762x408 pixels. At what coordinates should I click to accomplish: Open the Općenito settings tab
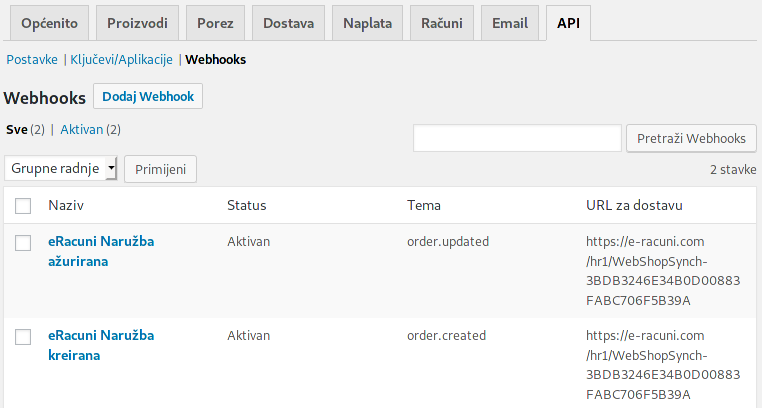49,22
